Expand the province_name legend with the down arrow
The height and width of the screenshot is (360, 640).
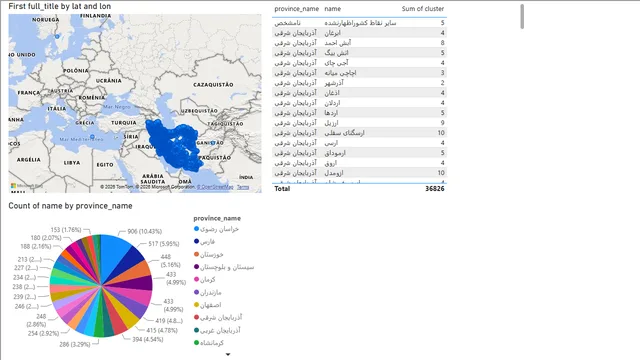pos(228,354)
